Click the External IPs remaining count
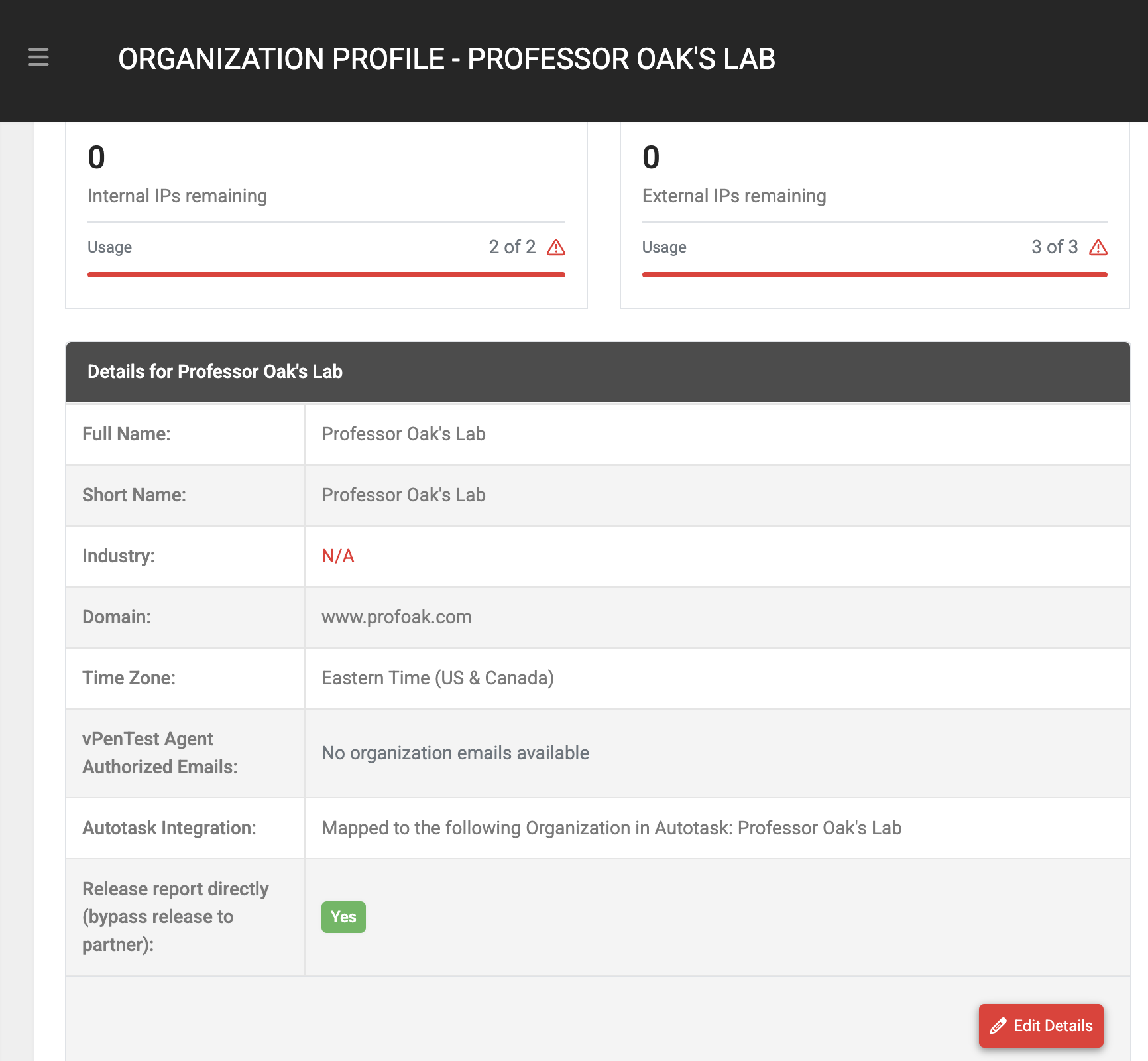The image size is (1148, 1061). tap(651, 158)
